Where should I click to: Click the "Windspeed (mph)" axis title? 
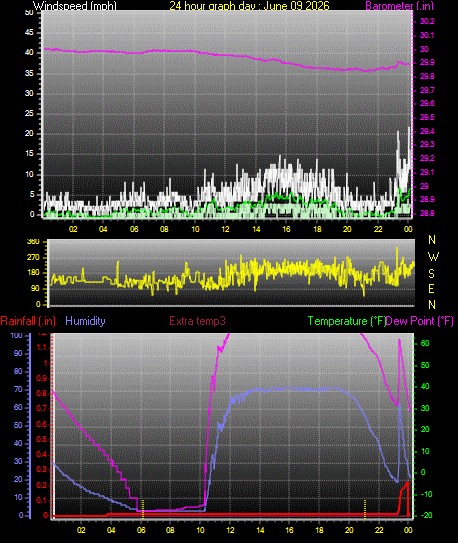(x=75, y=6)
